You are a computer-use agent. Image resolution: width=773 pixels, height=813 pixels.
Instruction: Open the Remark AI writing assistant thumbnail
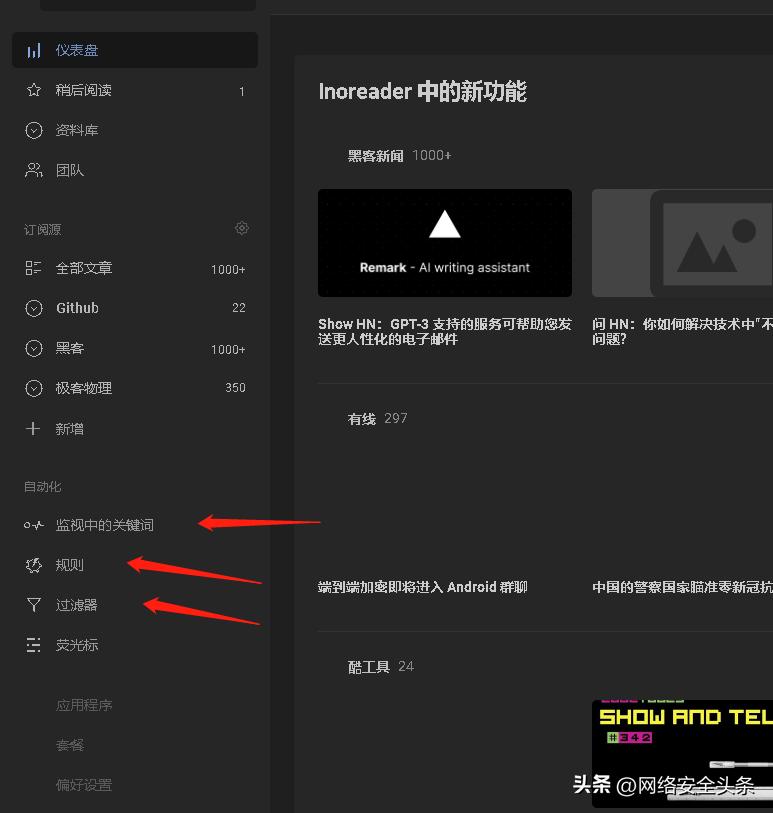445,243
